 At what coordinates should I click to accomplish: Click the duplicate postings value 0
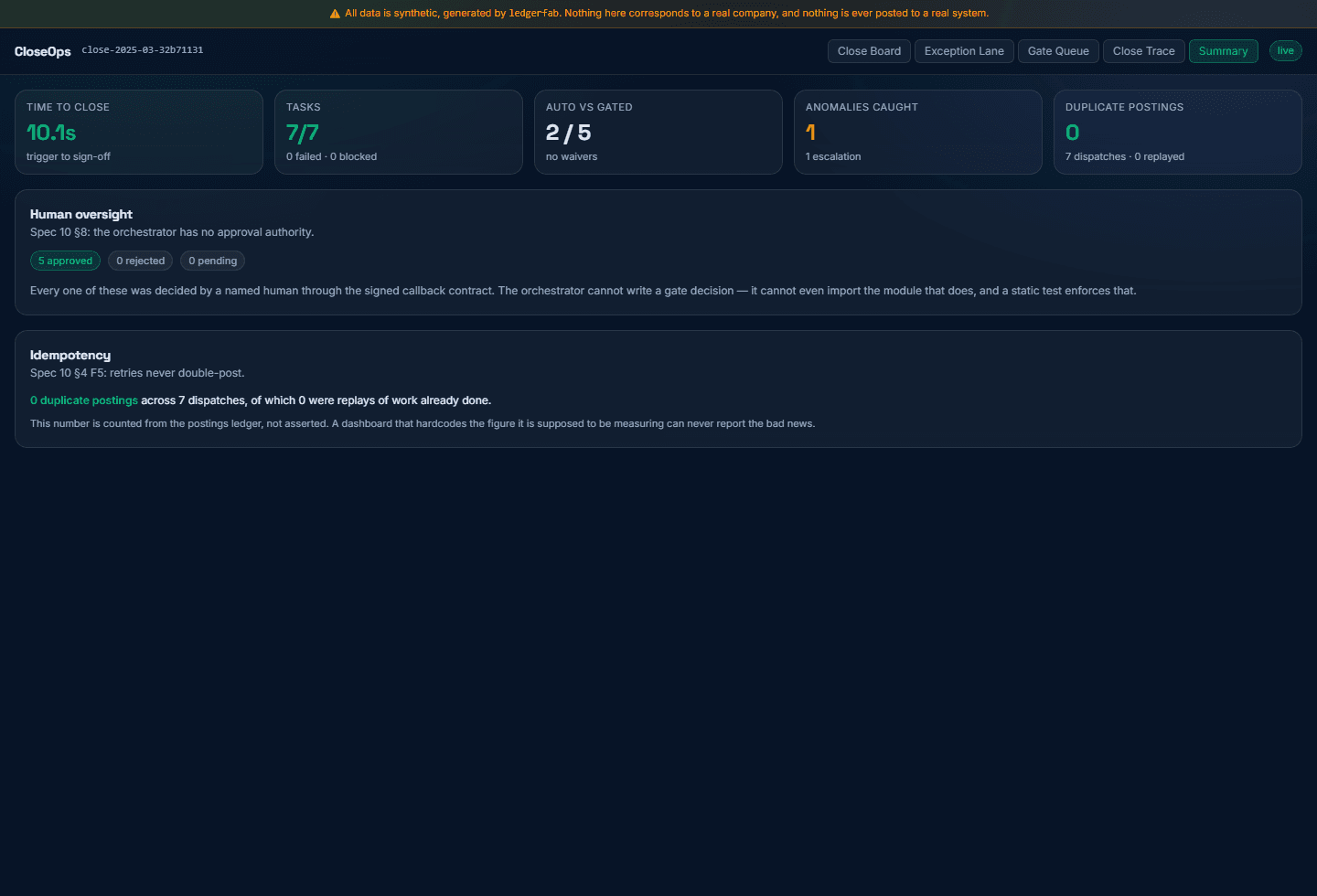(1073, 133)
